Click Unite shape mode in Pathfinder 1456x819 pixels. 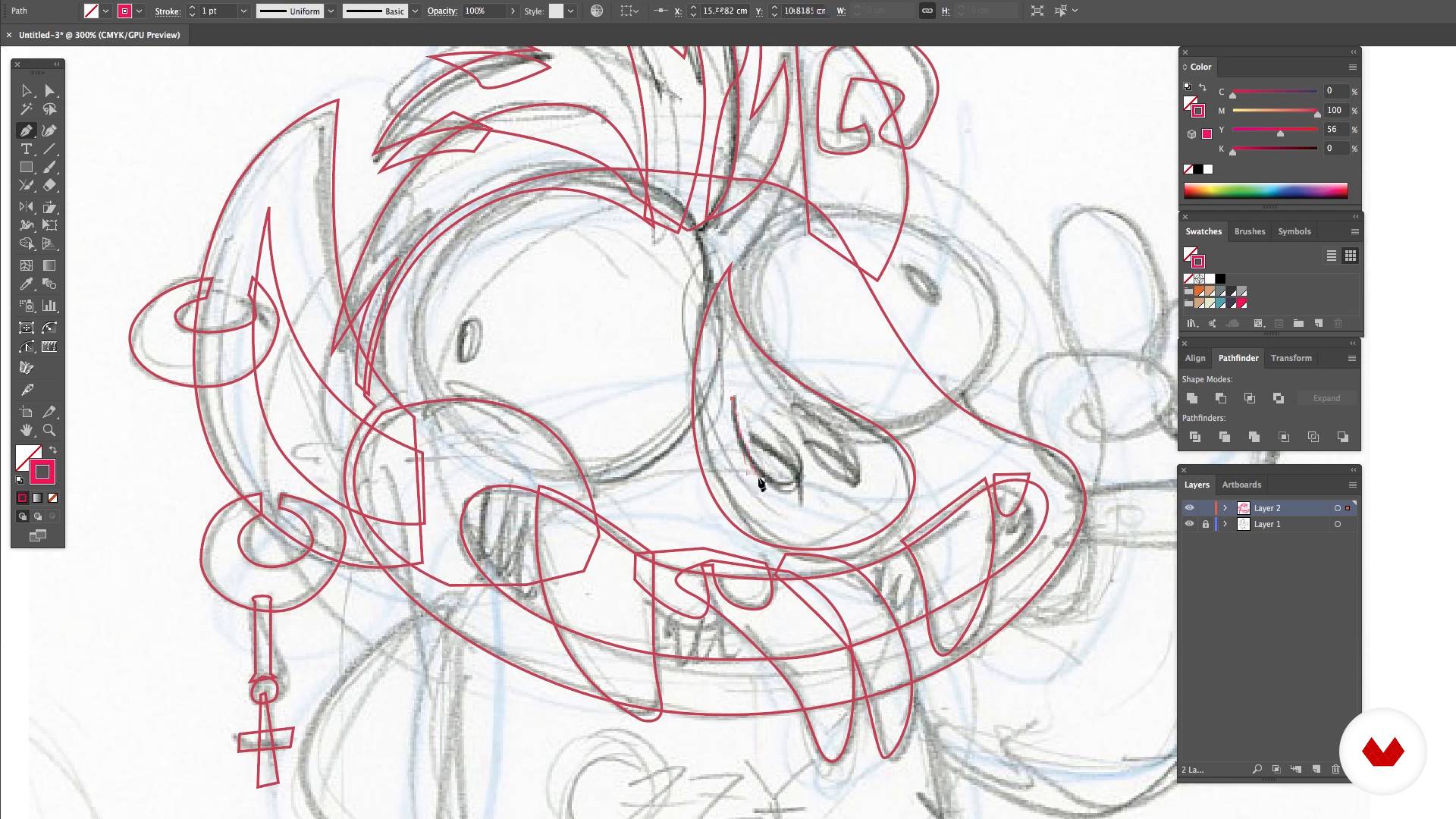click(x=1192, y=398)
